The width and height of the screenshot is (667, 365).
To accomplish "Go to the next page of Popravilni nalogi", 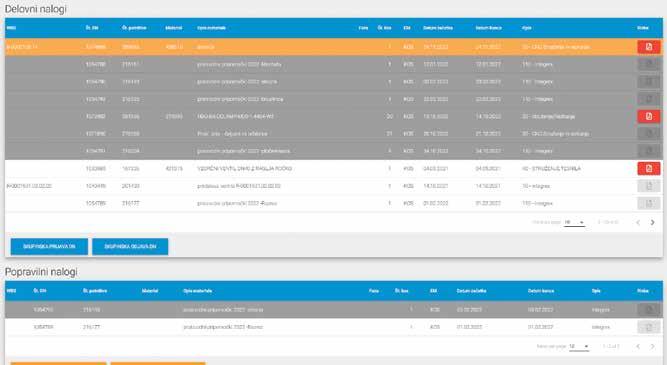I will tap(652, 346).
